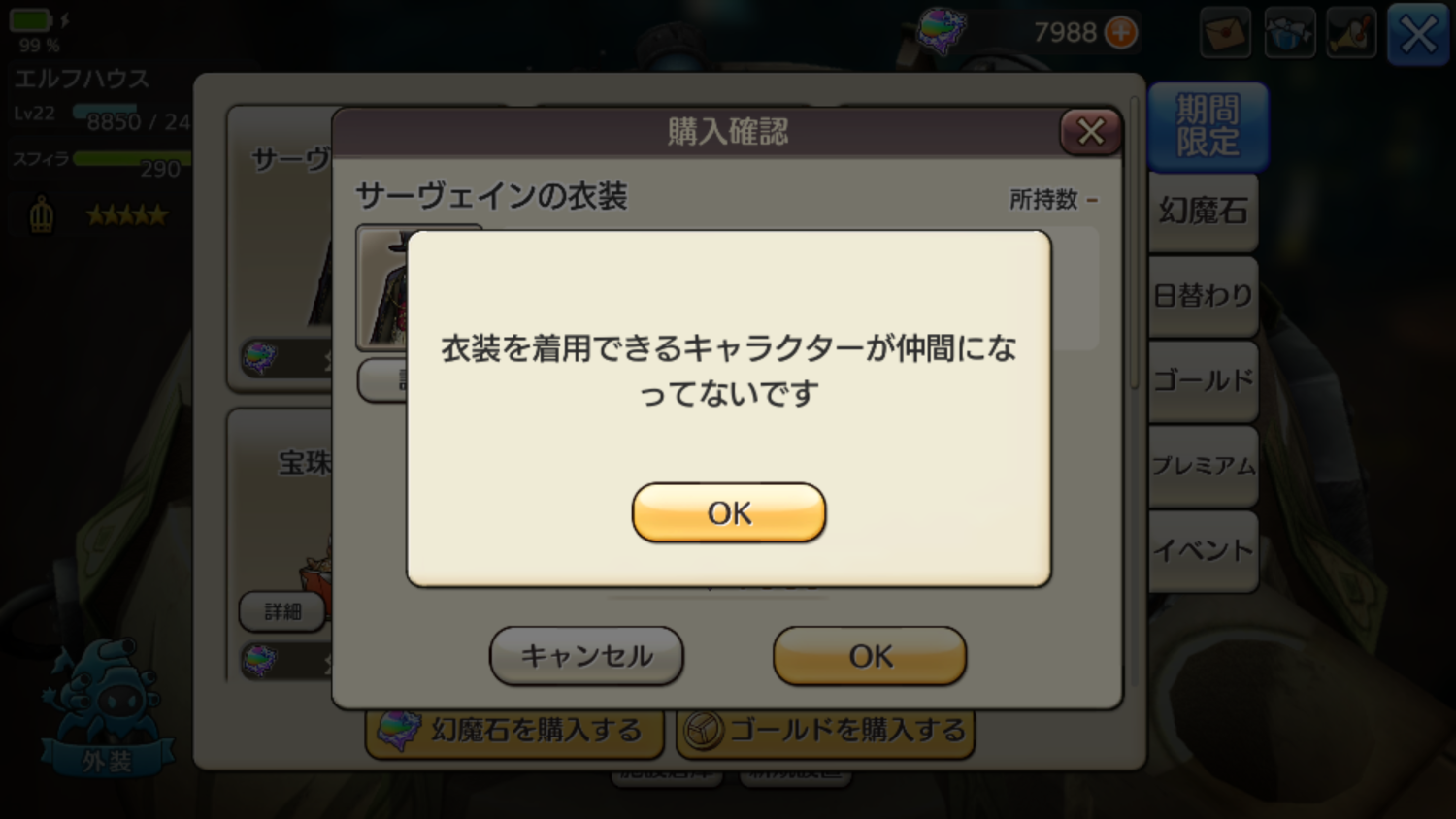Click the キャンセル button in purchase confirmation
This screenshot has height=819, width=1456.
pyautogui.click(x=586, y=656)
